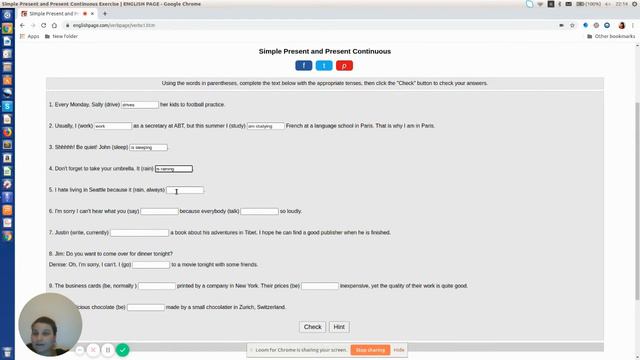Open the system power menu gear
The height and width of the screenshot is (360, 640).
635,4
